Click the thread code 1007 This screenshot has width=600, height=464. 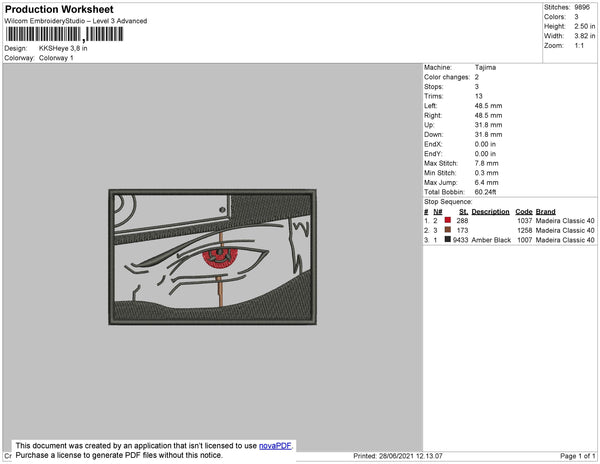pos(524,240)
